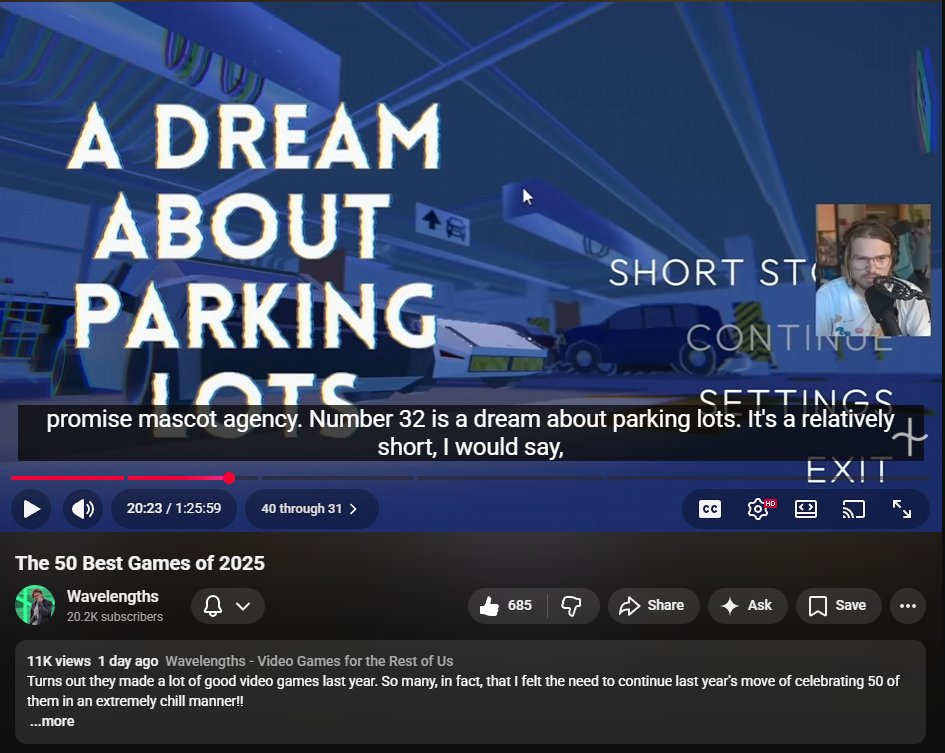The width and height of the screenshot is (945, 753).
Task: Open the video in miniplayer
Action: point(806,509)
